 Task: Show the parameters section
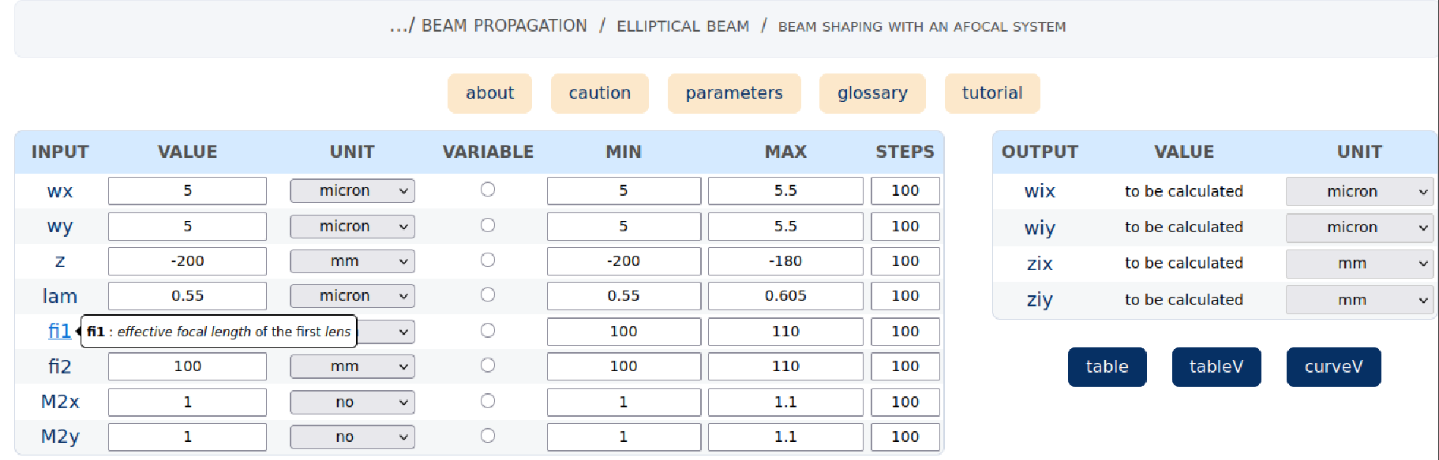(734, 93)
